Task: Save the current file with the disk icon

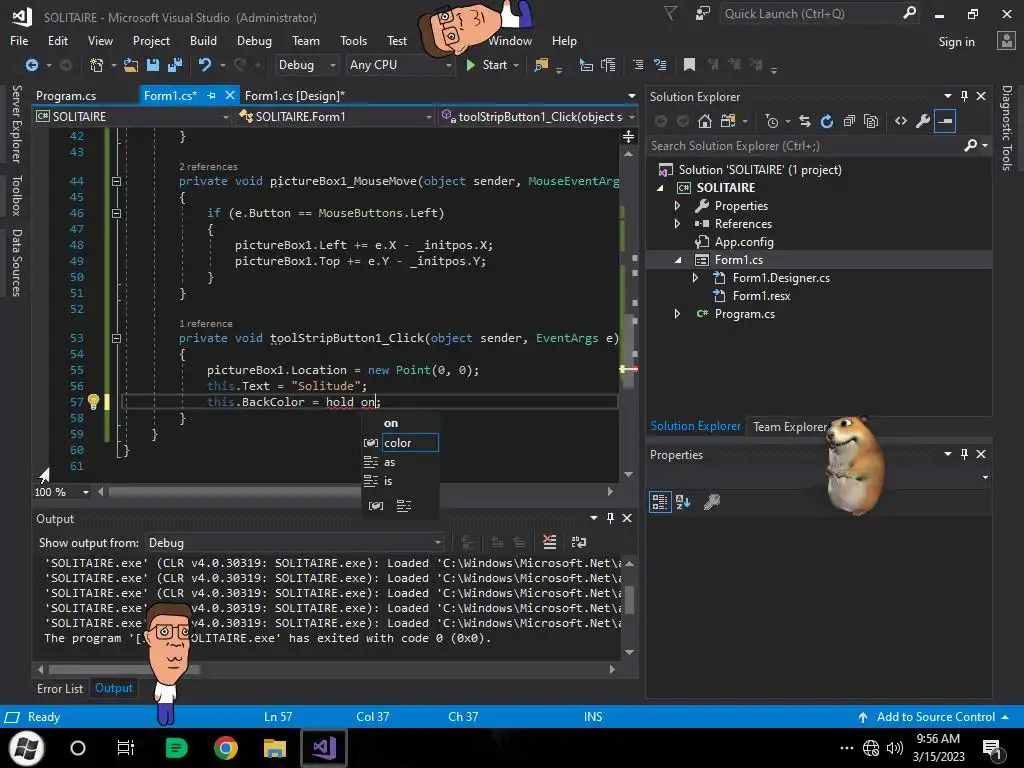Action: 153,65
